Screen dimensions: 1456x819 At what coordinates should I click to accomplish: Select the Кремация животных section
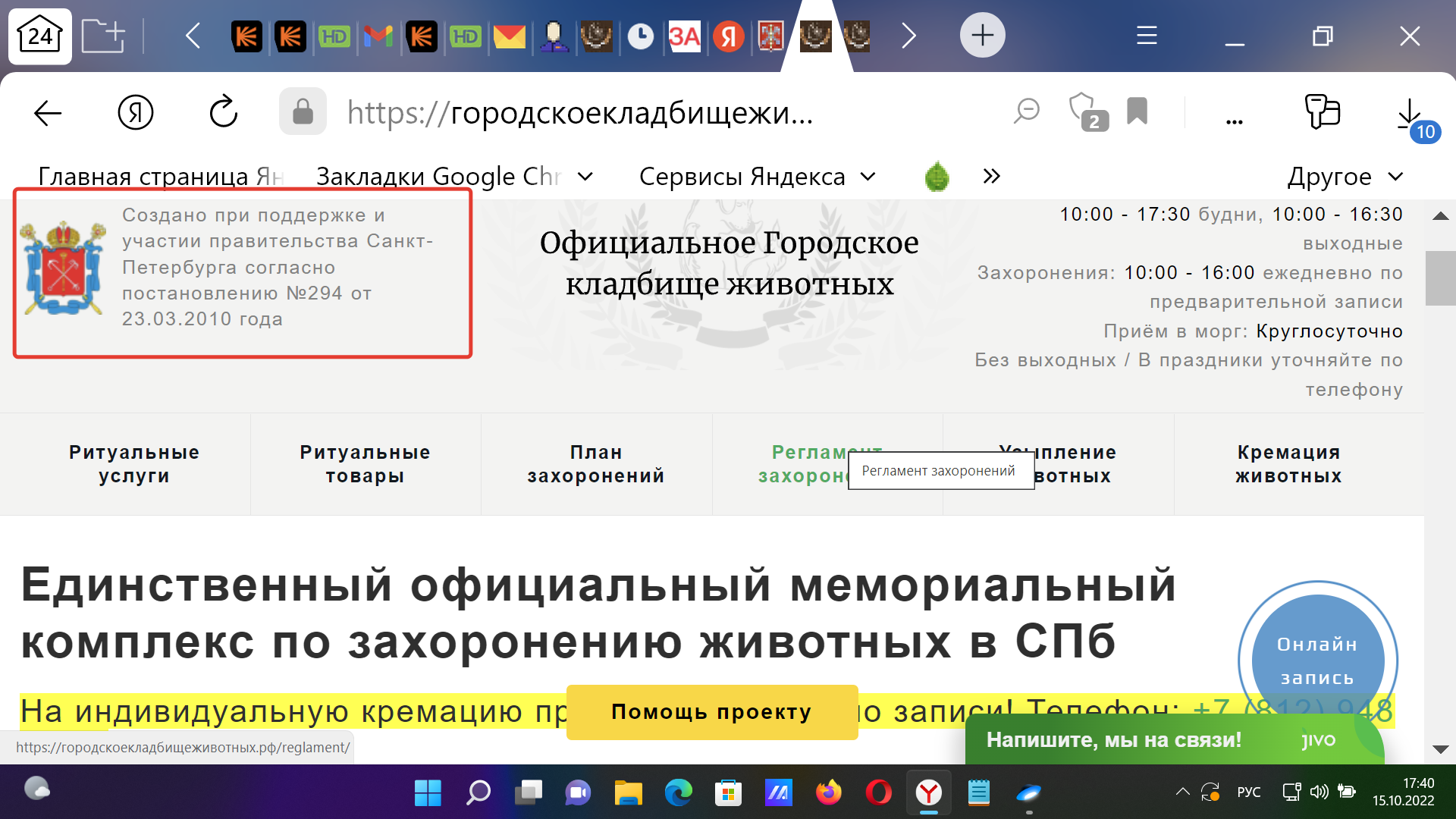click(1288, 464)
